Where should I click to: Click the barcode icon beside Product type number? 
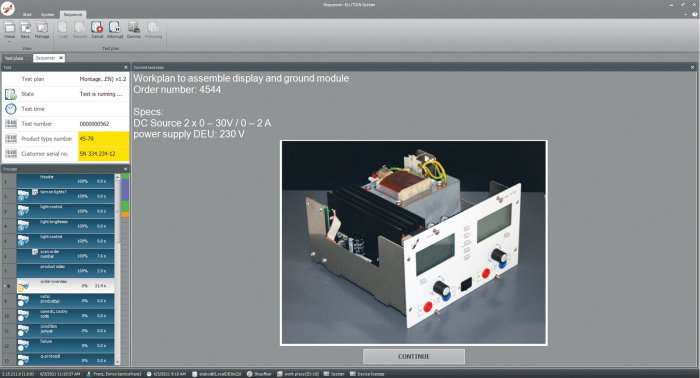click(x=11, y=139)
